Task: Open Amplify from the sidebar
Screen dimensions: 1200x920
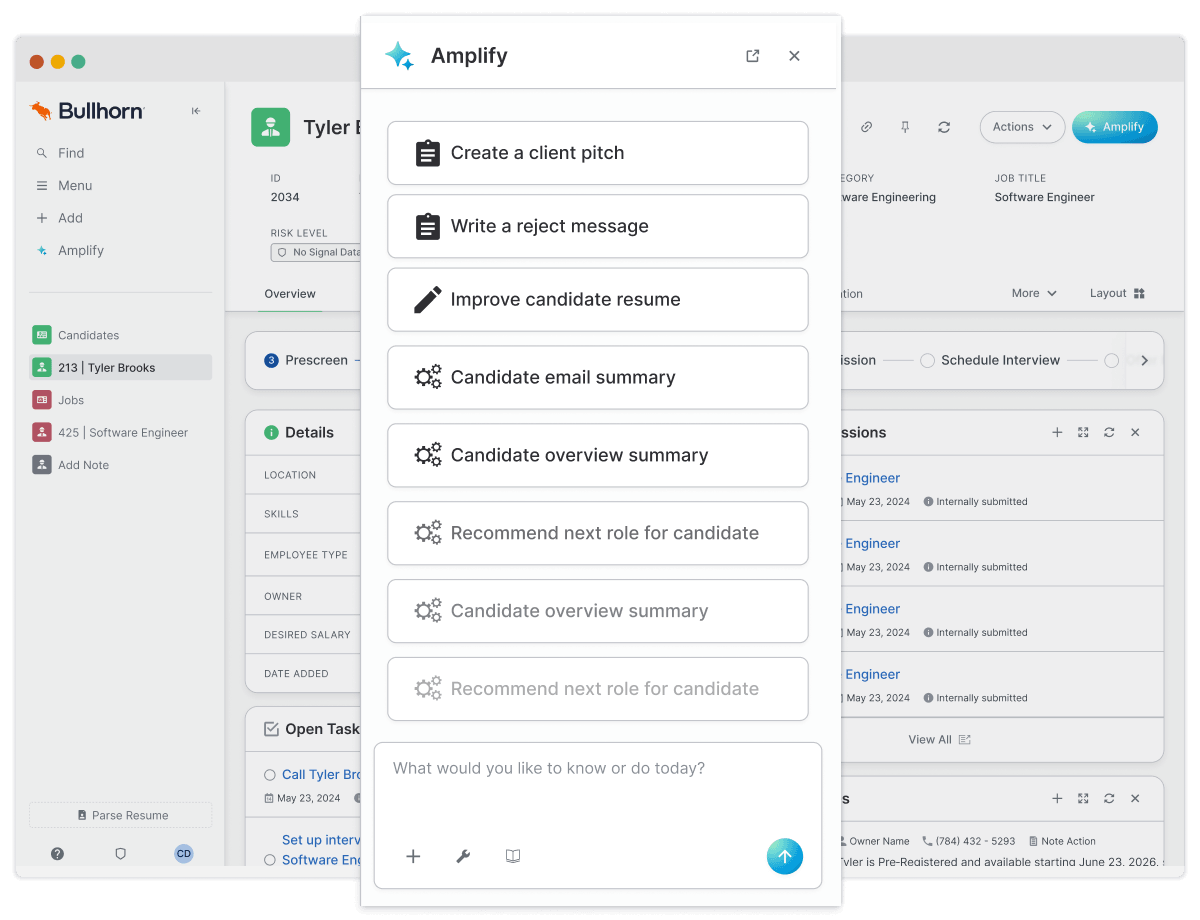Action: pos(80,250)
